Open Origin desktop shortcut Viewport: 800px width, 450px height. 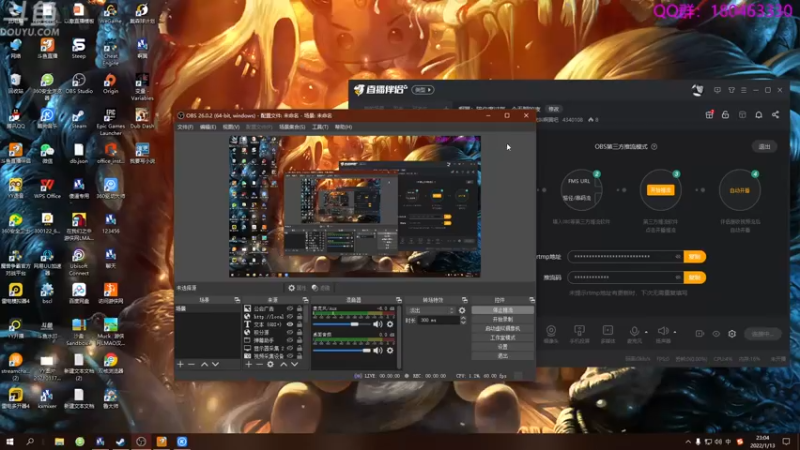coord(110,84)
